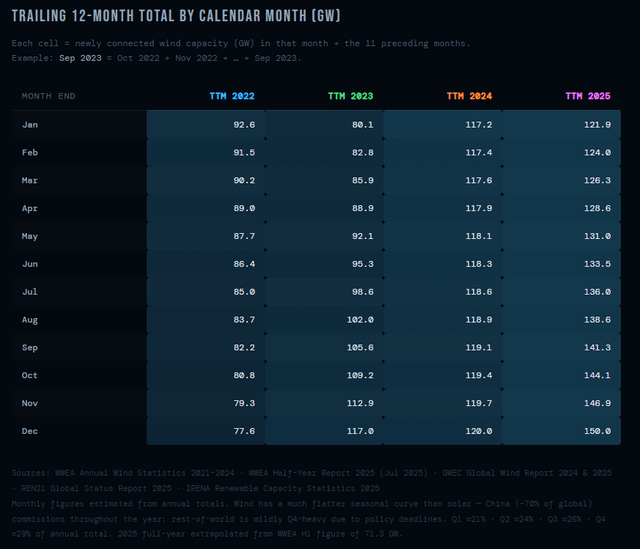Select the Jun row label
The image size is (640, 549).
[31, 264]
